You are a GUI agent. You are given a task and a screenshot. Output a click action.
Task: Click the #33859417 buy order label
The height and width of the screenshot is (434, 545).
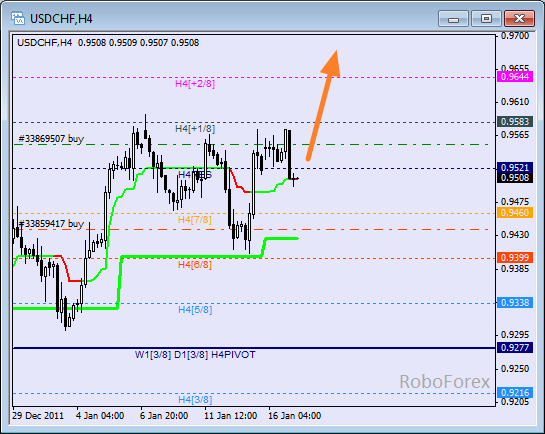point(51,223)
